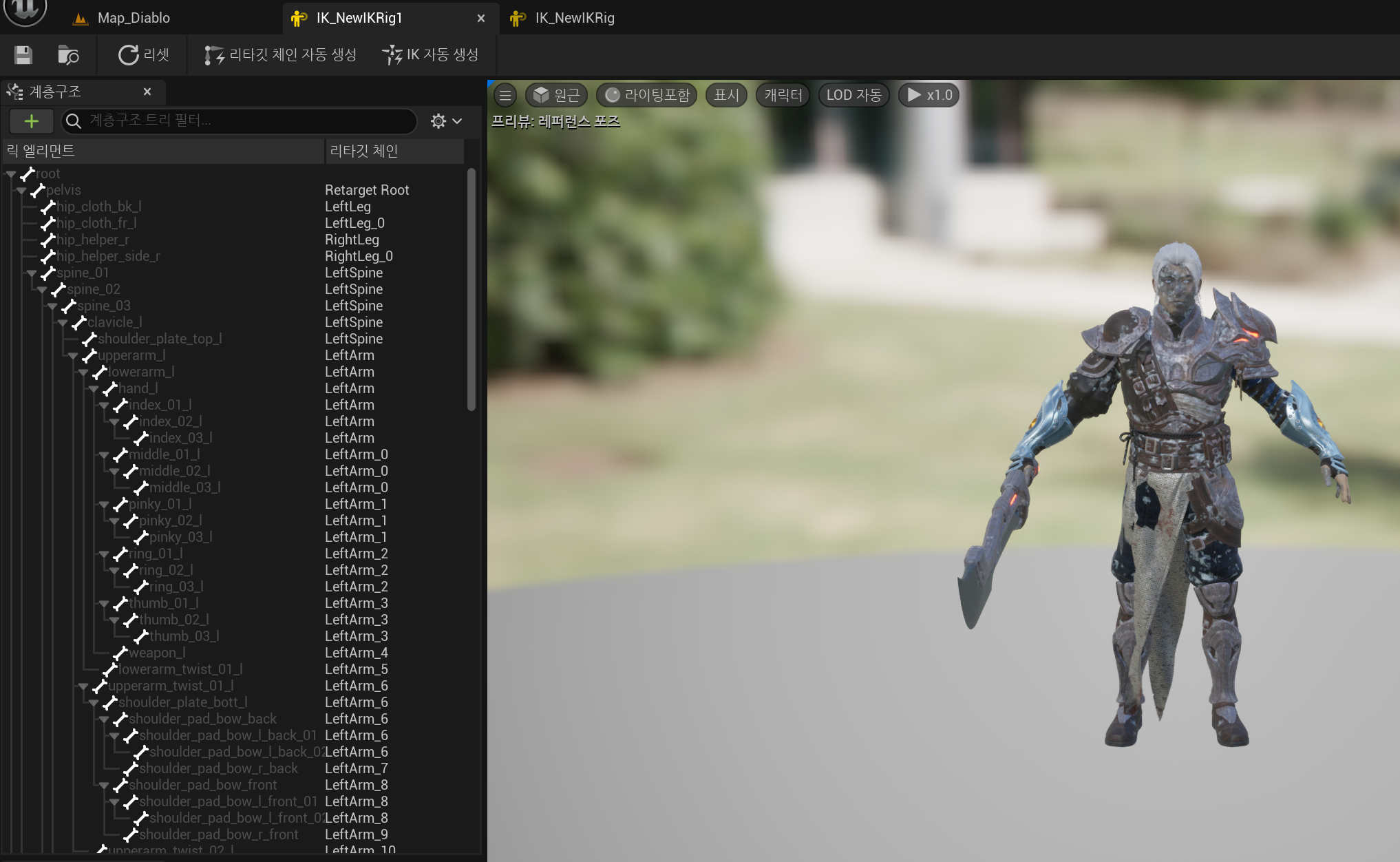Click the Reset (리셋) toolbar button
Image resolution: width=1400 pixels, height=862 pixels.
point(144,55)
